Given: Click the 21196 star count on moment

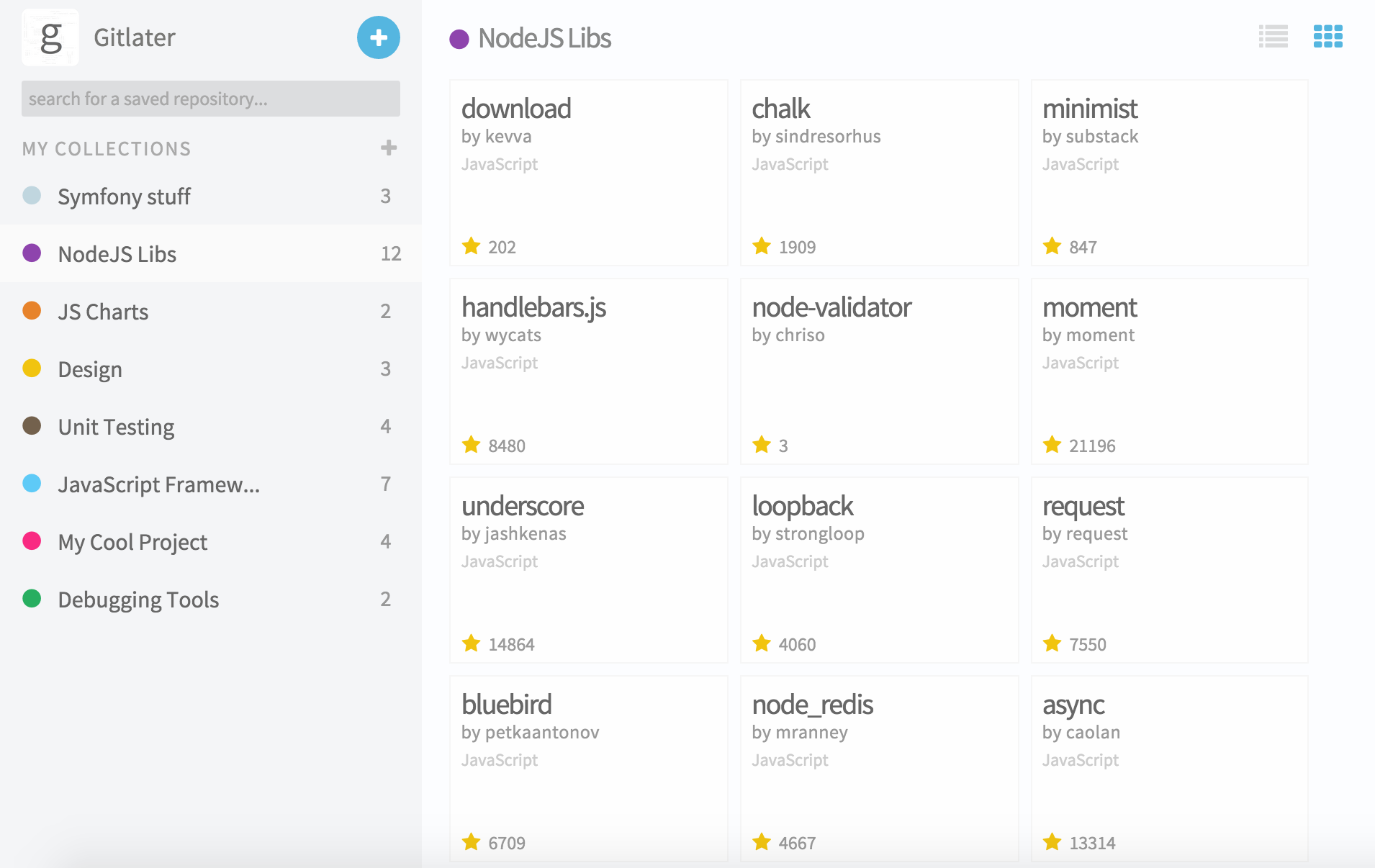Looking at the screenshot, I should click(1092, 446).
